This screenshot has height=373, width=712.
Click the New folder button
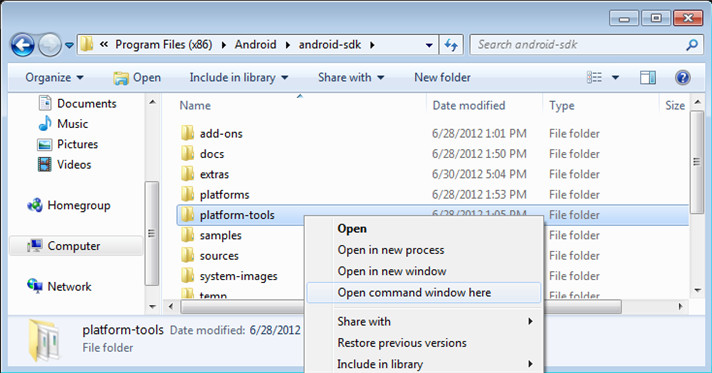pyautogui.click(x=442, y=78)
